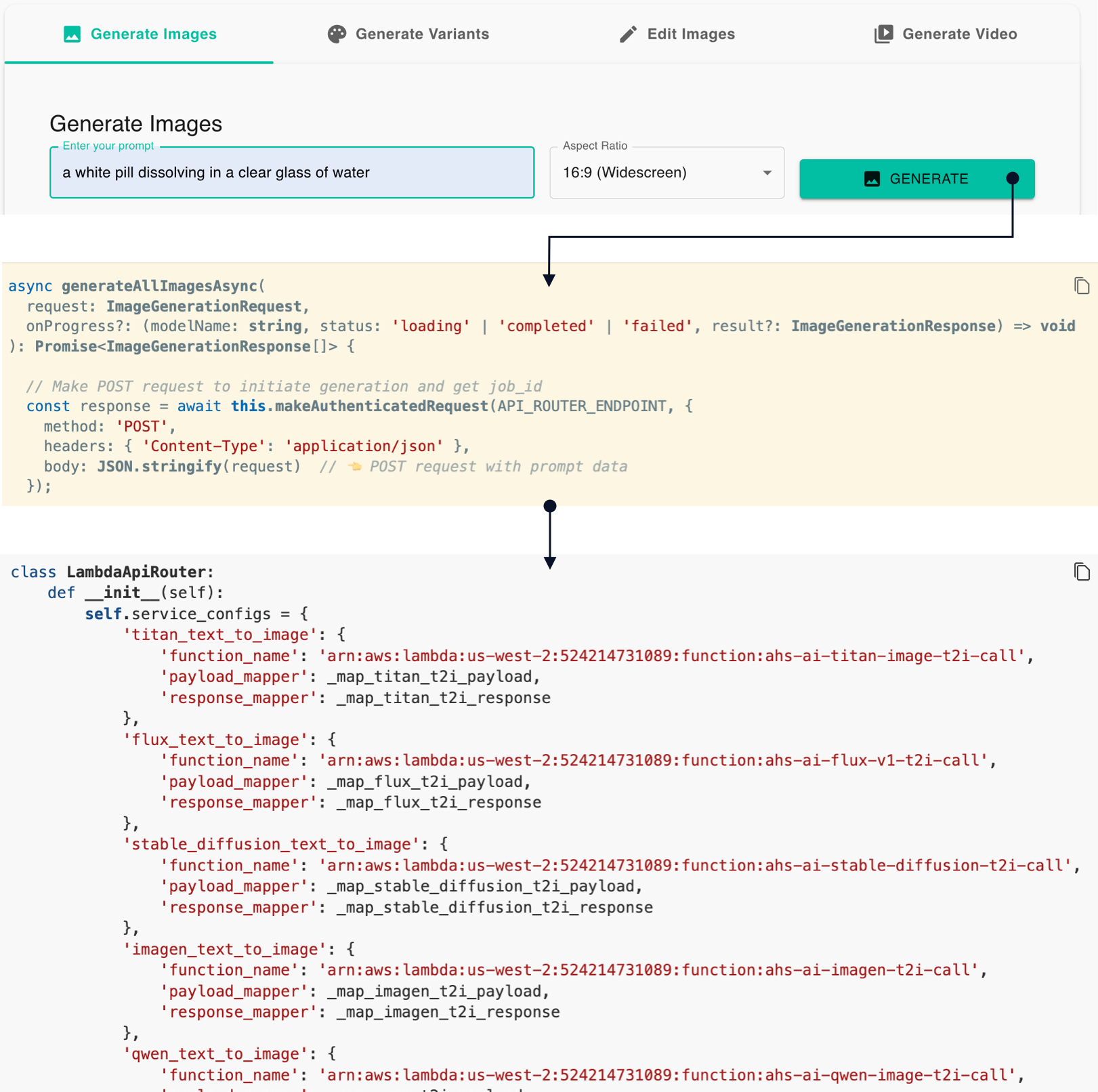Click the 'titan_text_to_image' key in the code
Image resolution: width=1098 pixels, height=1092 pixels.
click(x=220, y=635)
